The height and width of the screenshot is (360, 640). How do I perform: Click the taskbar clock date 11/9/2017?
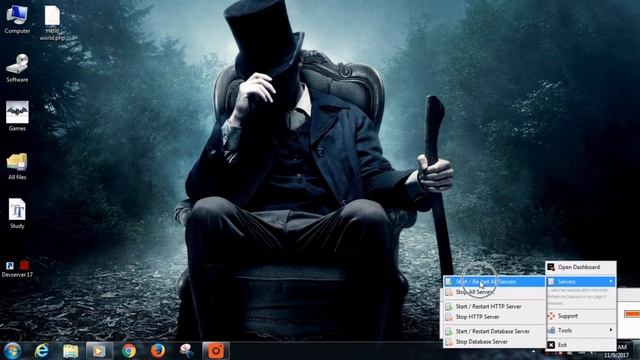(617, 356)
